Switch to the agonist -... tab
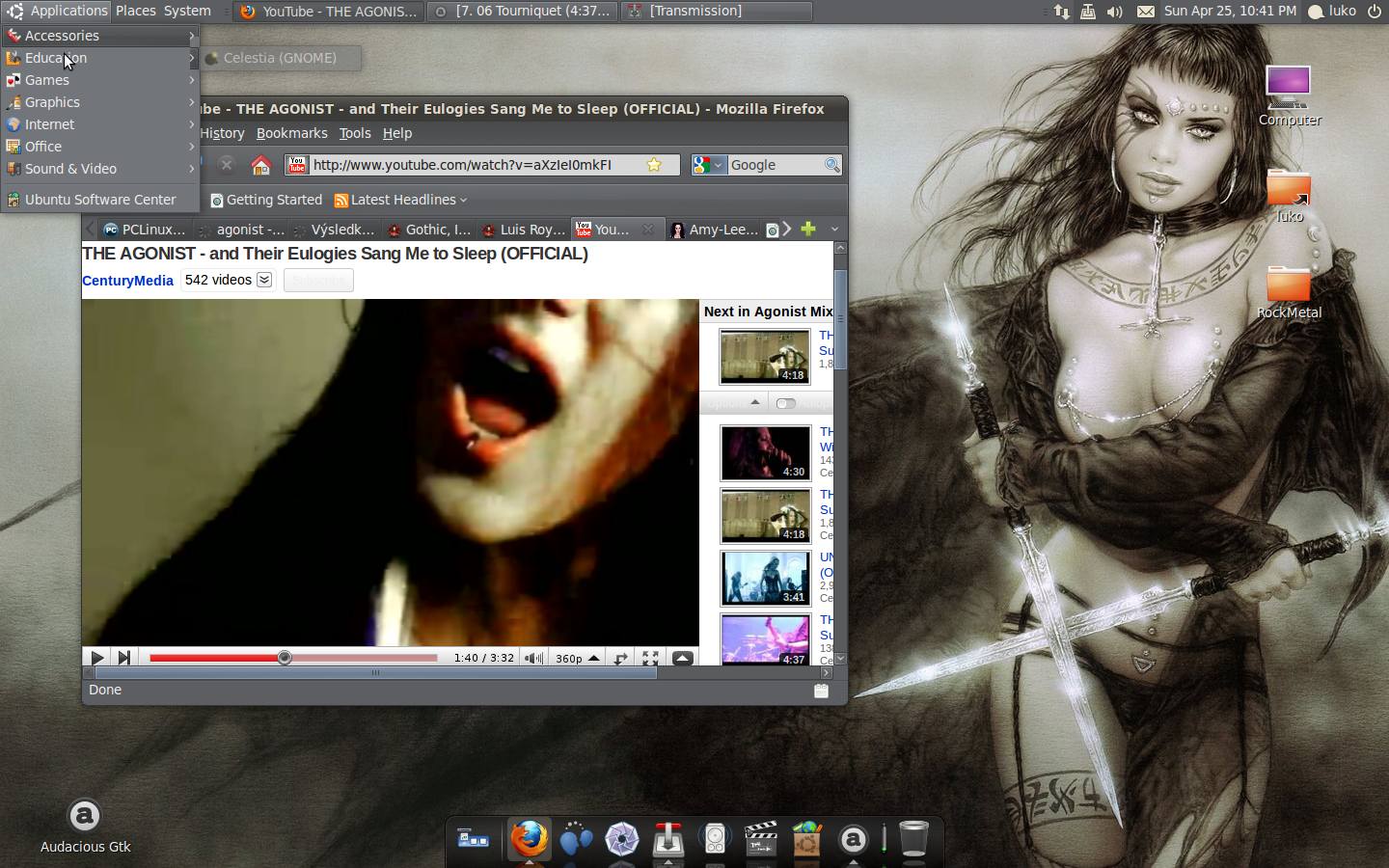This screenshot has width=1389, height=868. [241, 230]
